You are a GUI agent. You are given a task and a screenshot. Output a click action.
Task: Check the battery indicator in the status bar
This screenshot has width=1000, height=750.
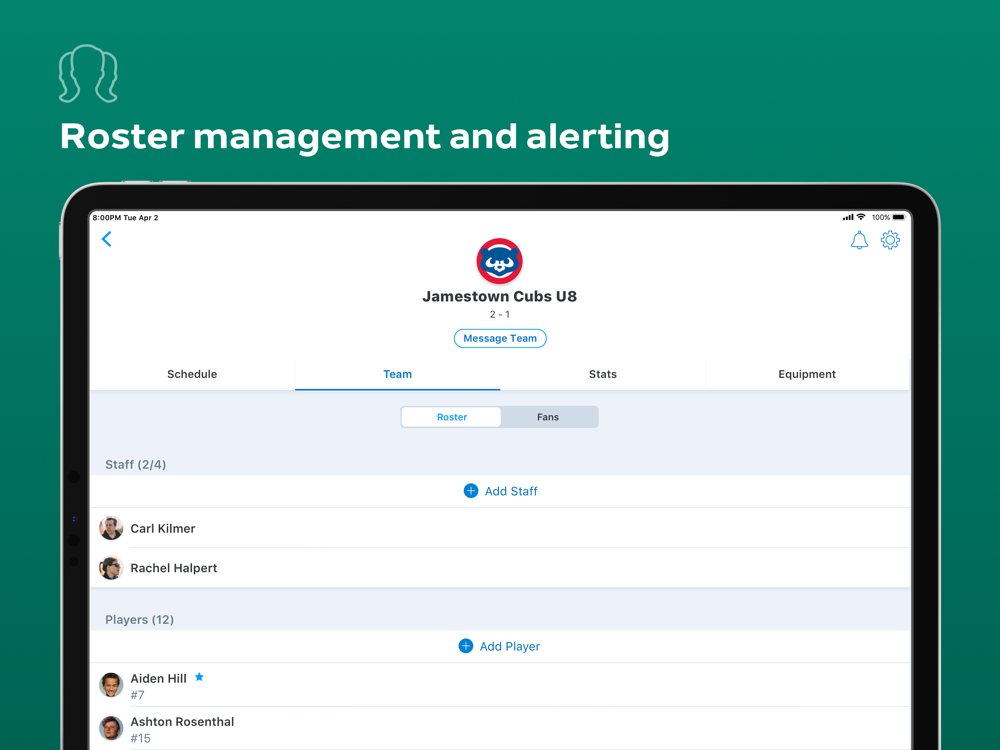[899, 217]
